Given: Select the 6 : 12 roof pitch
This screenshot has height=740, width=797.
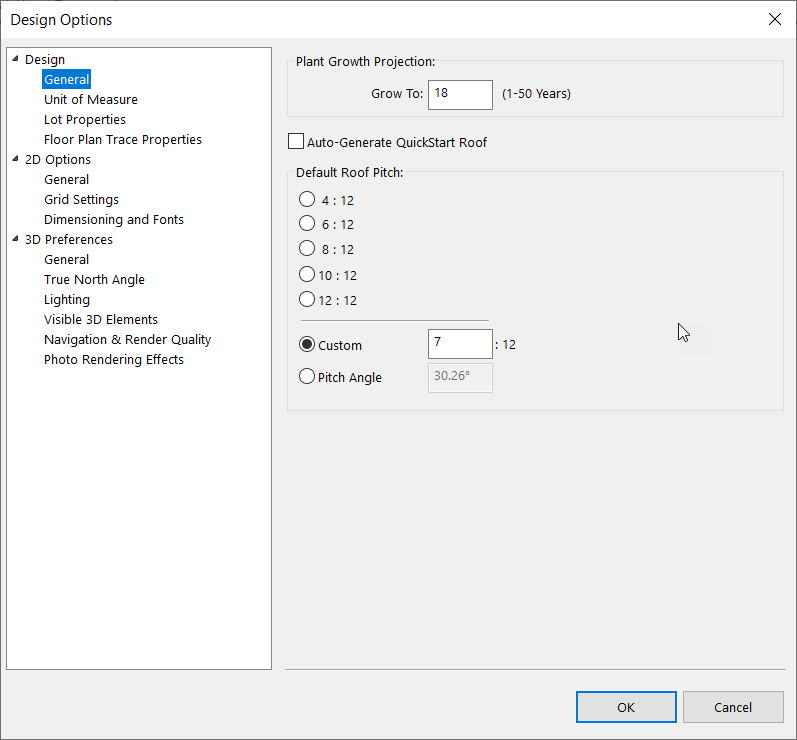Looking at the screenshot, I should click(x=307, y=223).
